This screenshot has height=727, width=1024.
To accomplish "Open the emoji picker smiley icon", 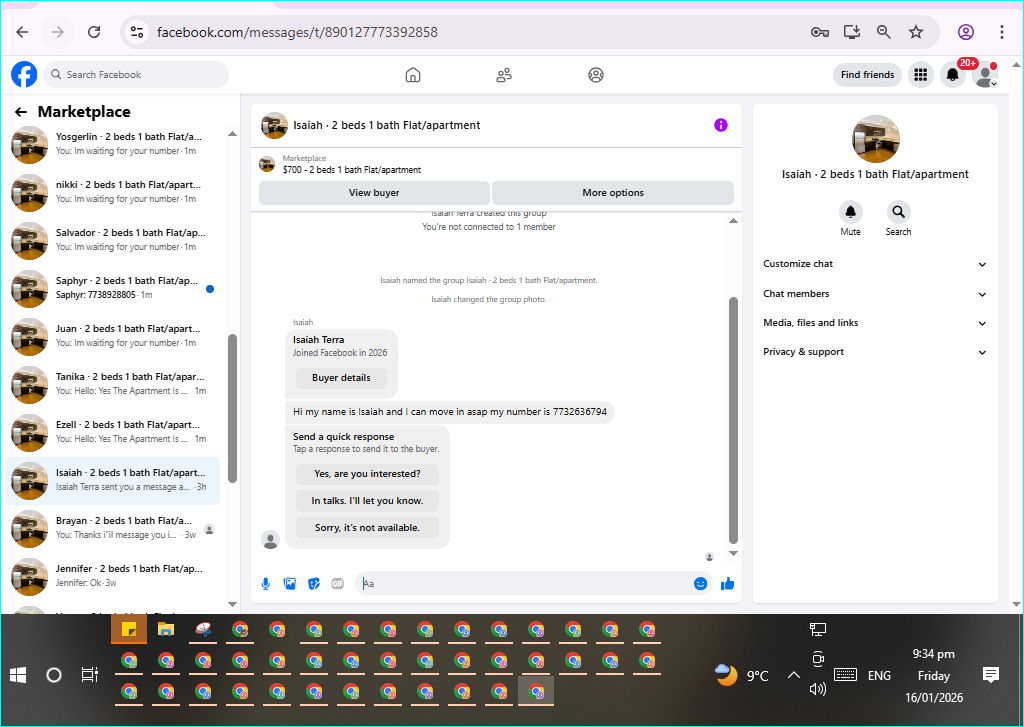I will pos(700,583).
